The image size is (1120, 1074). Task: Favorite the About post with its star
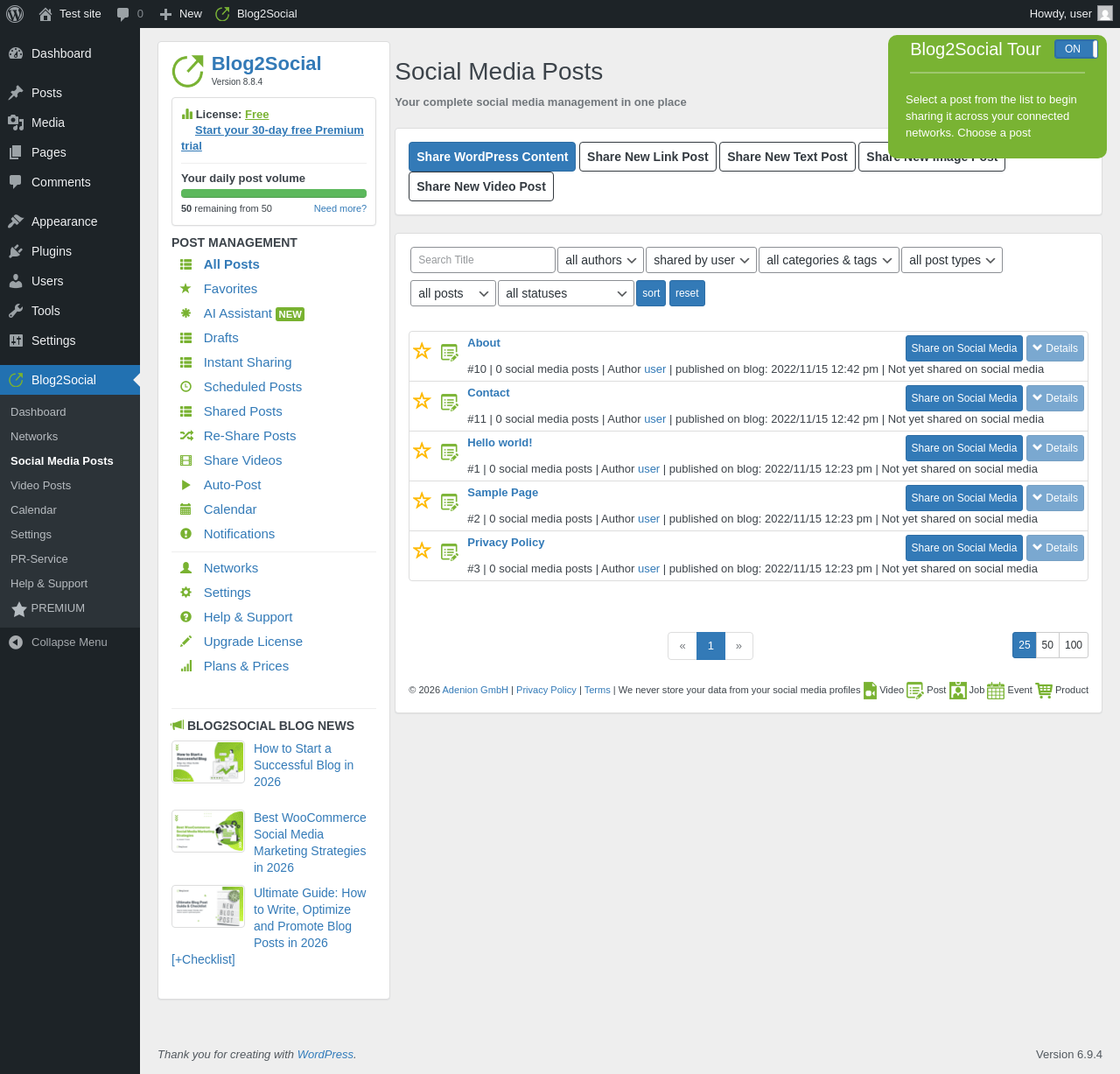(x=422, y=351)
